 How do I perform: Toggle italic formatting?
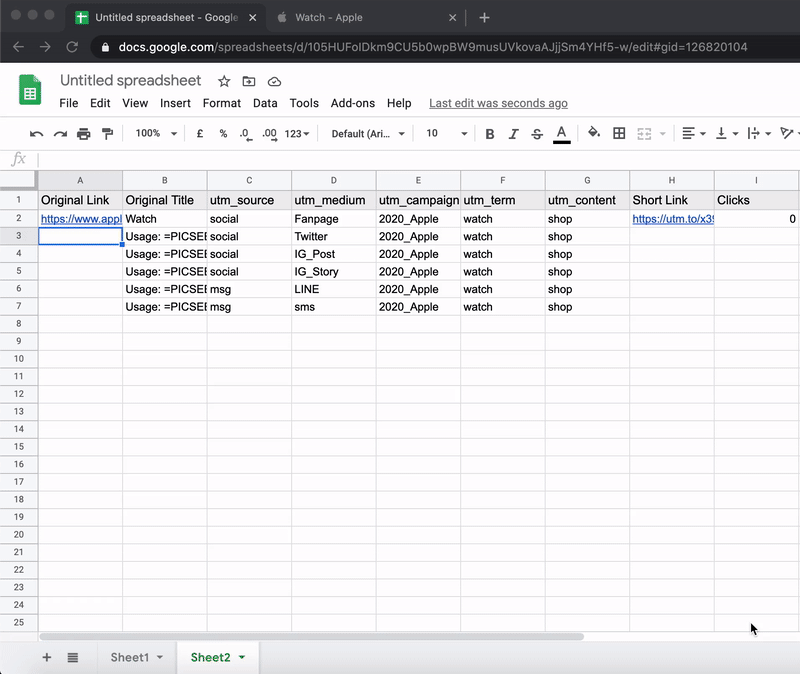tap(513, 134)
